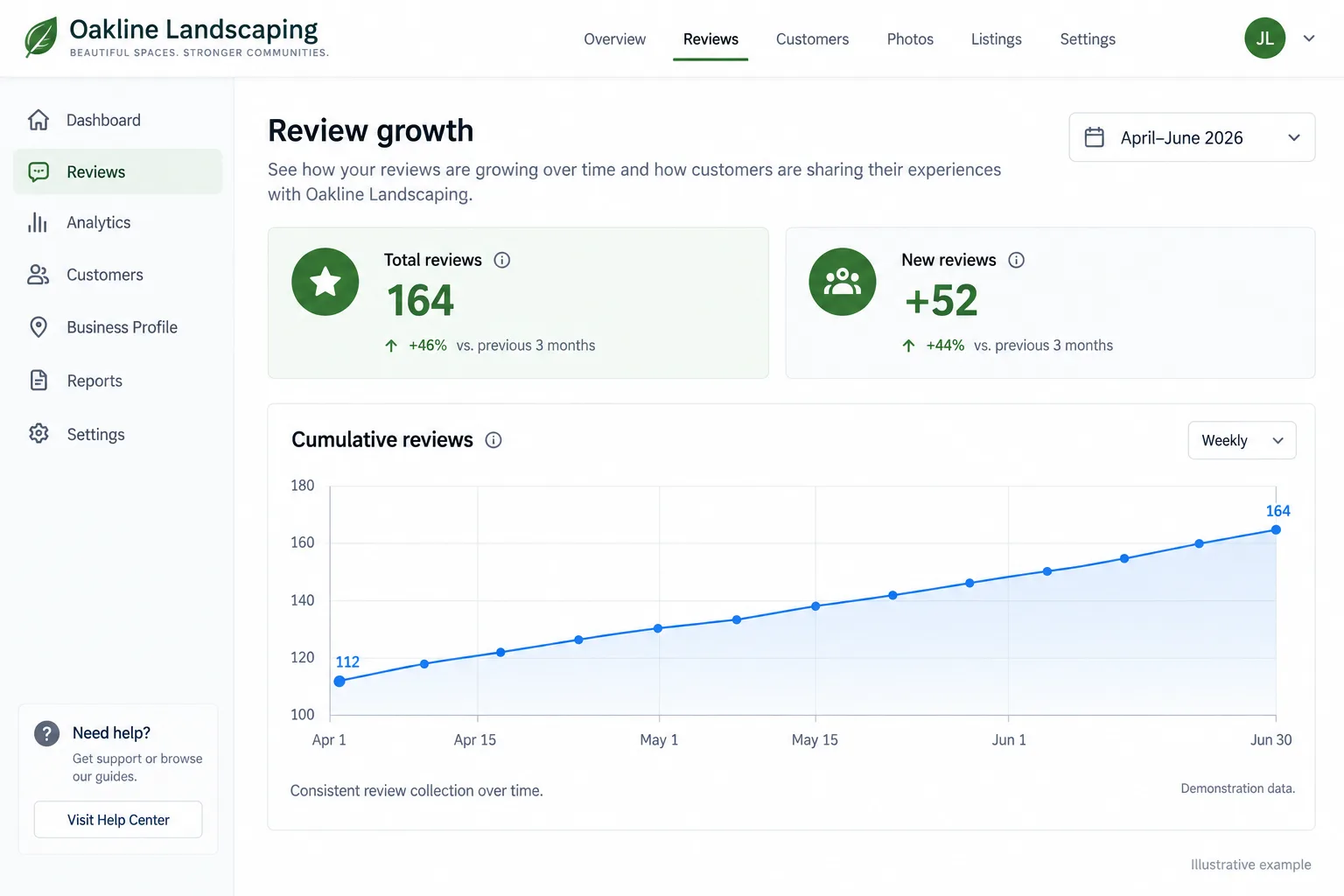
Task: Click the Total reviews value 164
Action: coord(421,301)
